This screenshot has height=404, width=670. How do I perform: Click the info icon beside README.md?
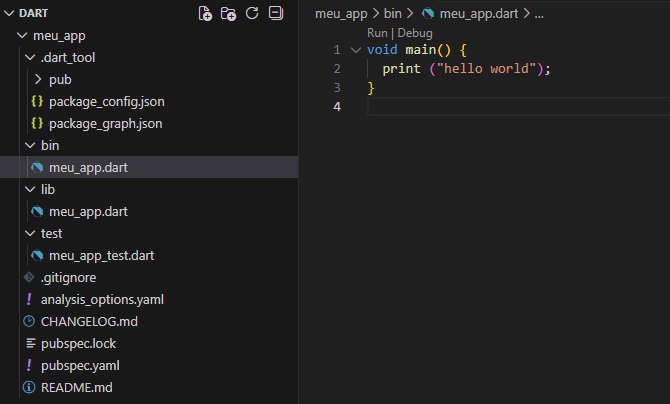[29, 387]
